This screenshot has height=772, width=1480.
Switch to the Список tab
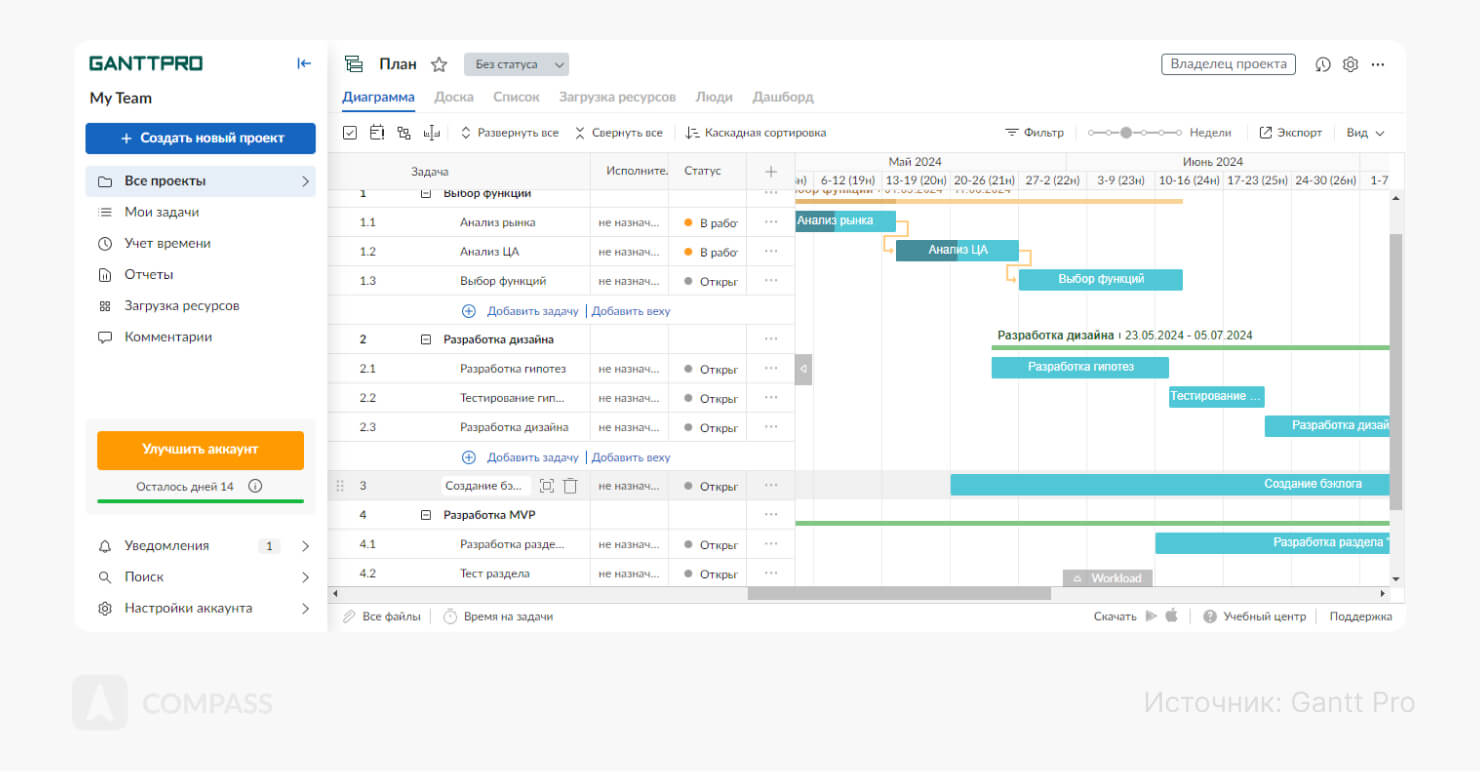pyautogui.click(x=516, y=97)
